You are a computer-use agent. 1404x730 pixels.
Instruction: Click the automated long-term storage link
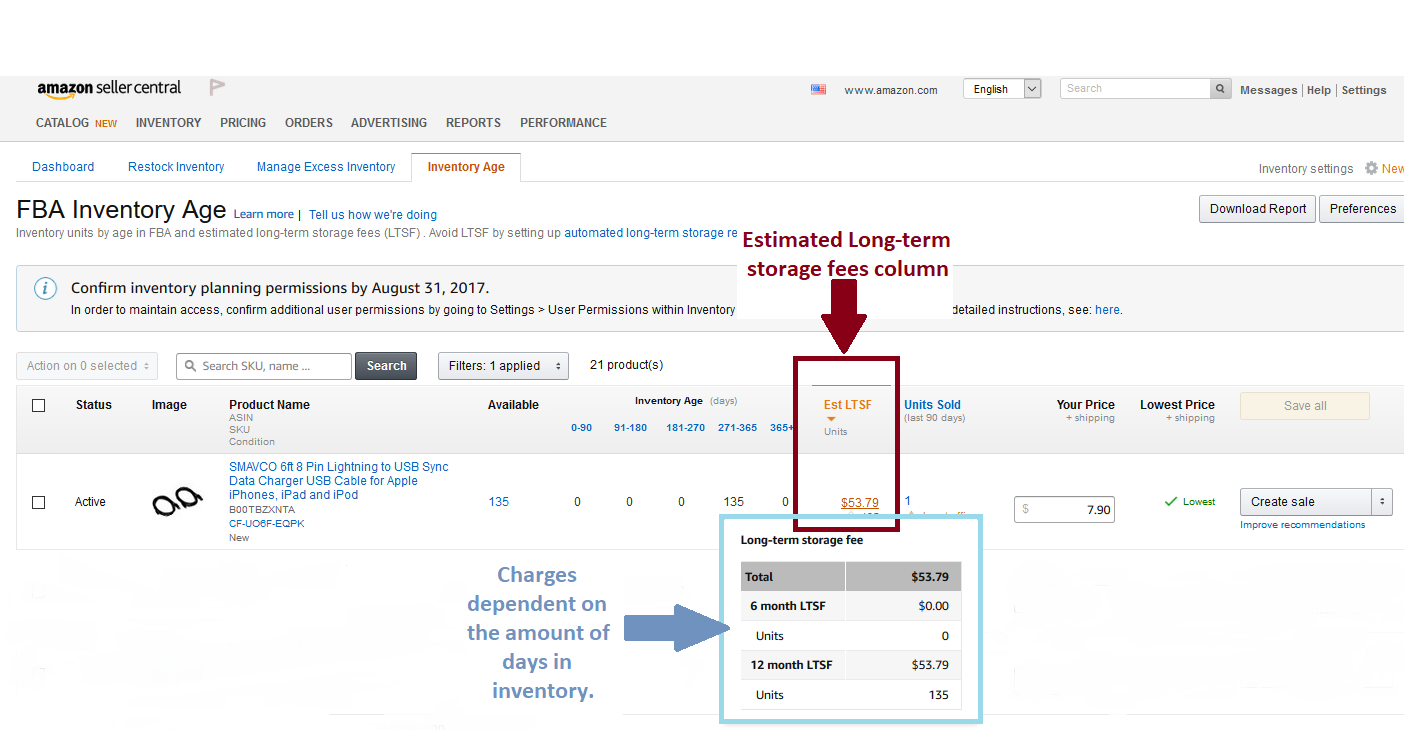click(651, 233)
